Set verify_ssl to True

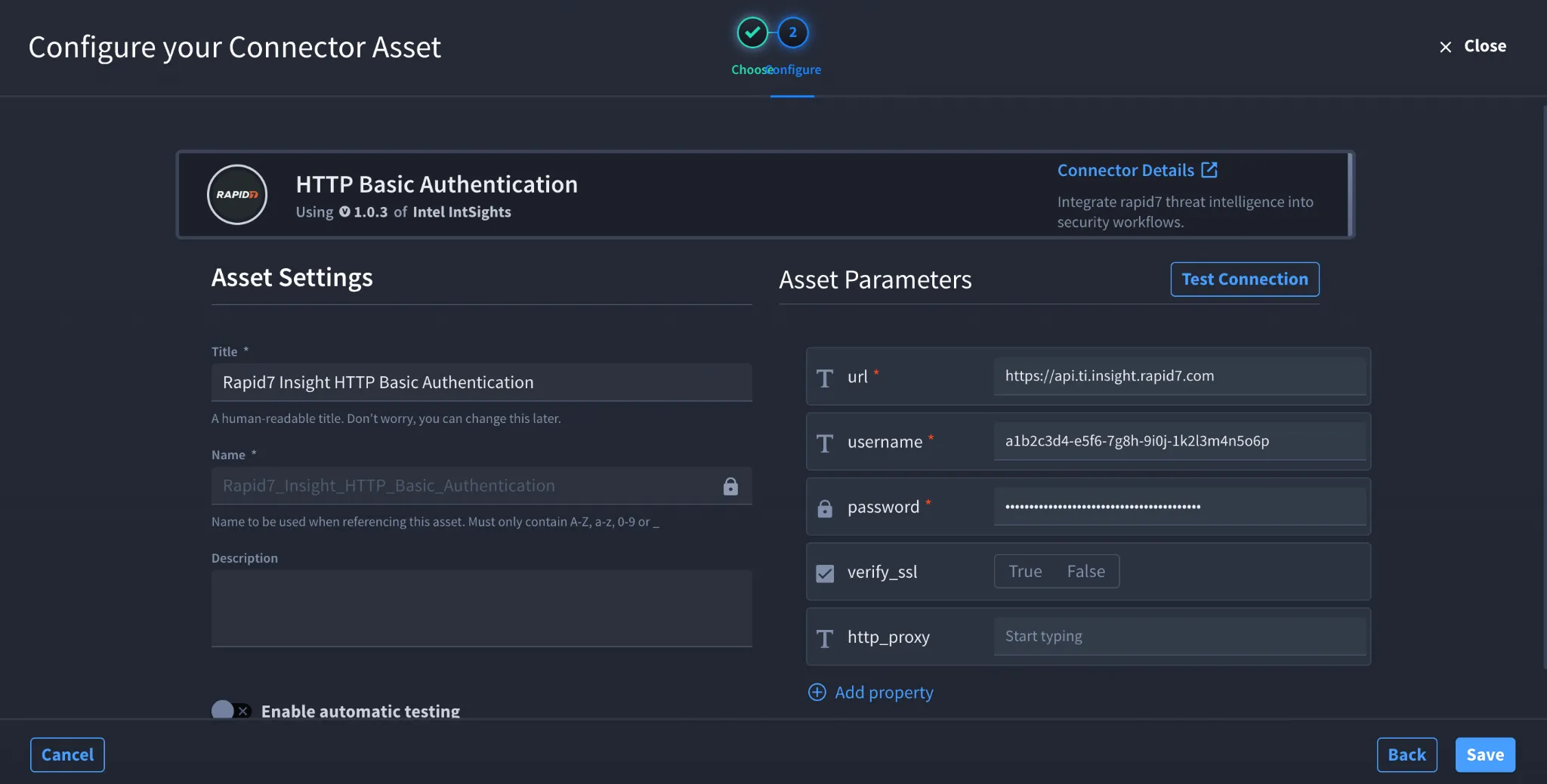pos(1025,571)
